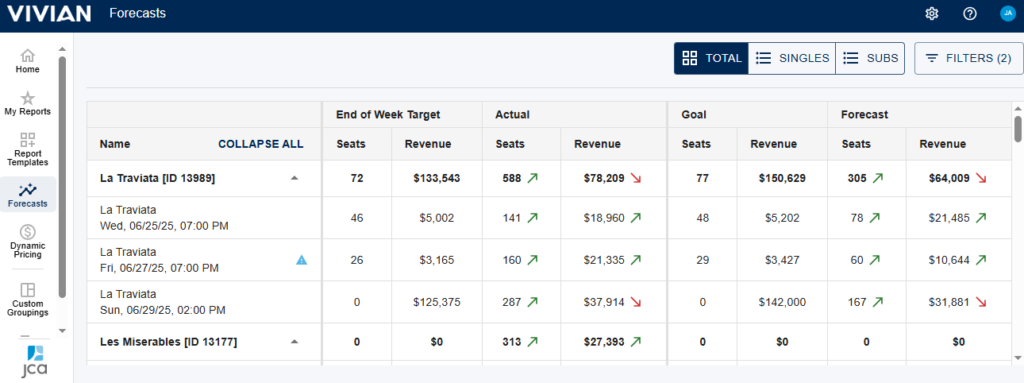Click COLLAPSE ALL link

pos(261,144)
